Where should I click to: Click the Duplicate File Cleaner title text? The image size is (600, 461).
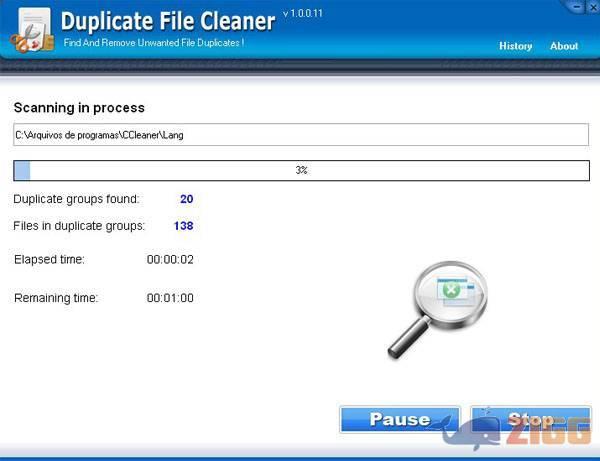coord(168,21)
